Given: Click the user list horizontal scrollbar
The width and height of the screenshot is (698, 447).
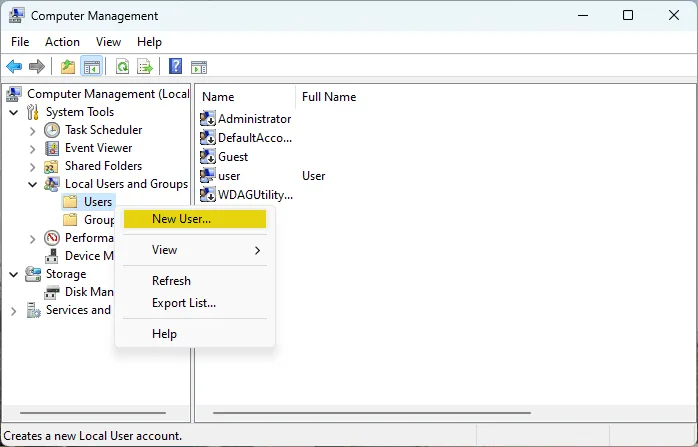Looking at the screenshot, I should 372,413.
